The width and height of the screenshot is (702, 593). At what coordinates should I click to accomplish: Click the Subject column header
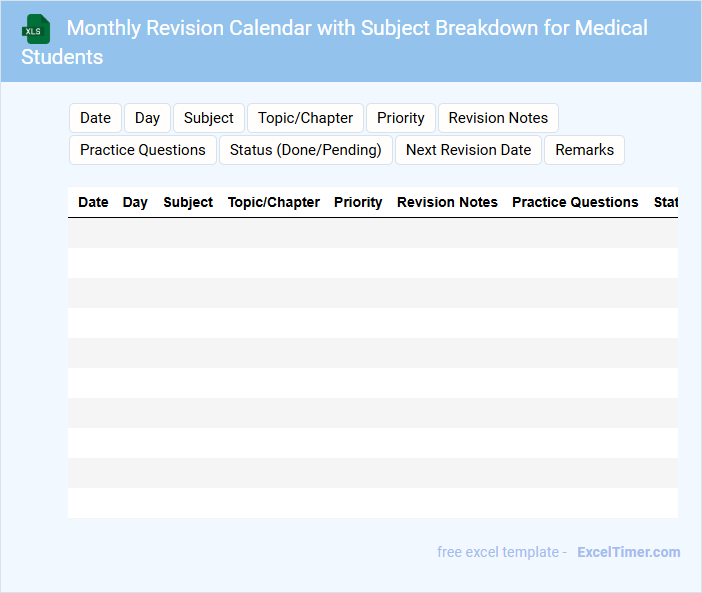[188, 202]
